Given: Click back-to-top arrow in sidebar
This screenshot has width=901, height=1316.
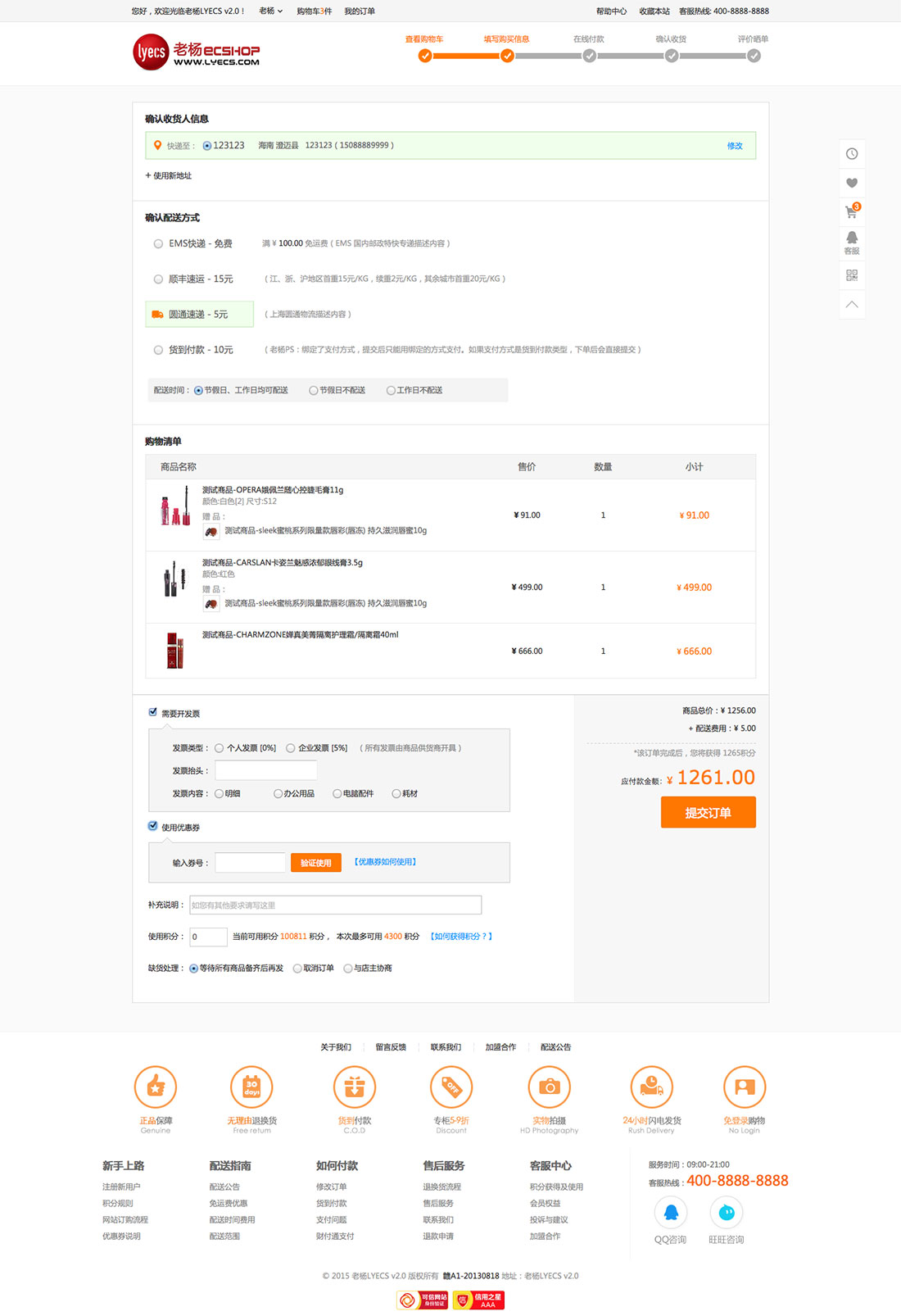Looking at the screenshot, I should pyautogui.click(x=852, y=305).
